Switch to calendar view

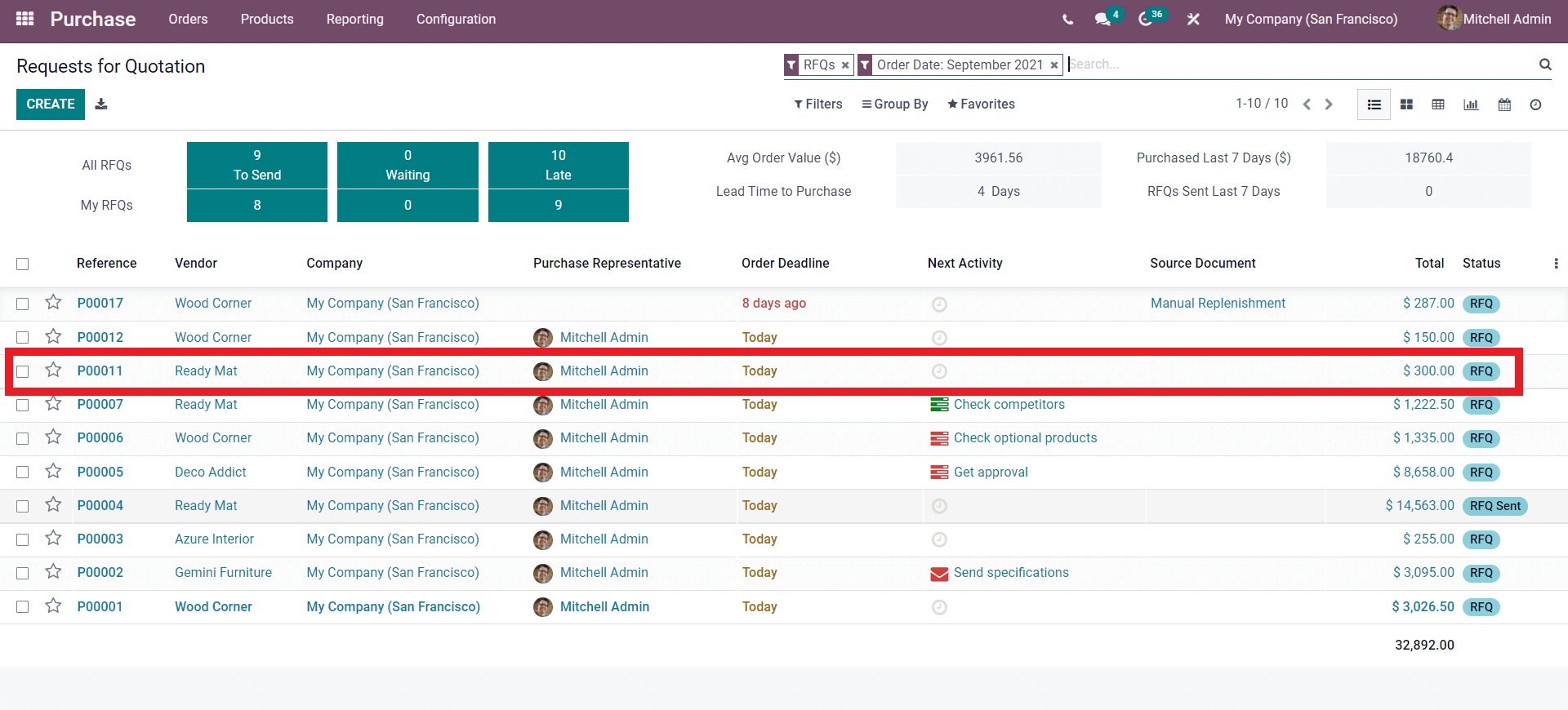[x=1504, y=104]
